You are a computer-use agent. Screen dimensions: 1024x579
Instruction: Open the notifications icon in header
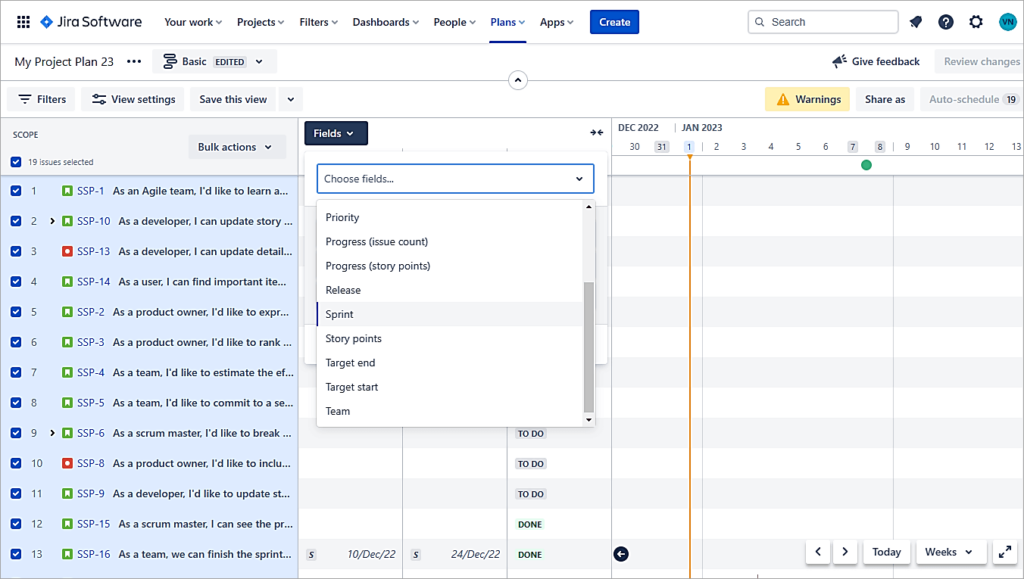tap(916, 22)
